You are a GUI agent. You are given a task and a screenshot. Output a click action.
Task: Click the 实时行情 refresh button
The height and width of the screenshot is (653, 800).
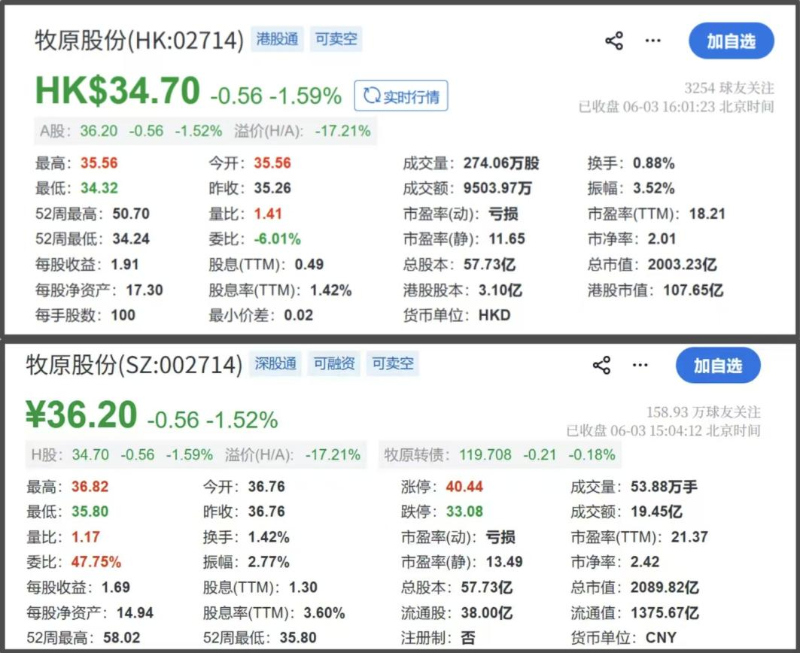tap(401, 96)
